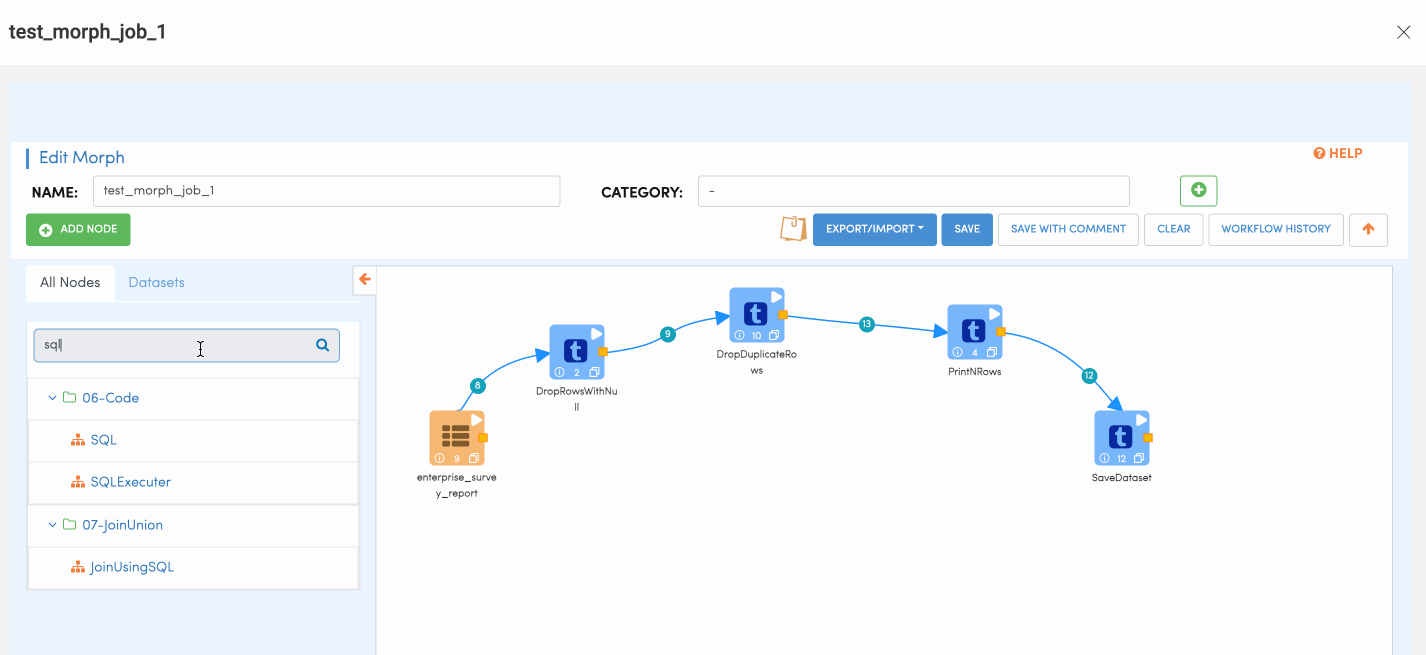Switch to the Datasets tab
This screenshot has width=1426, height=655.
click(x=157, y=282)
